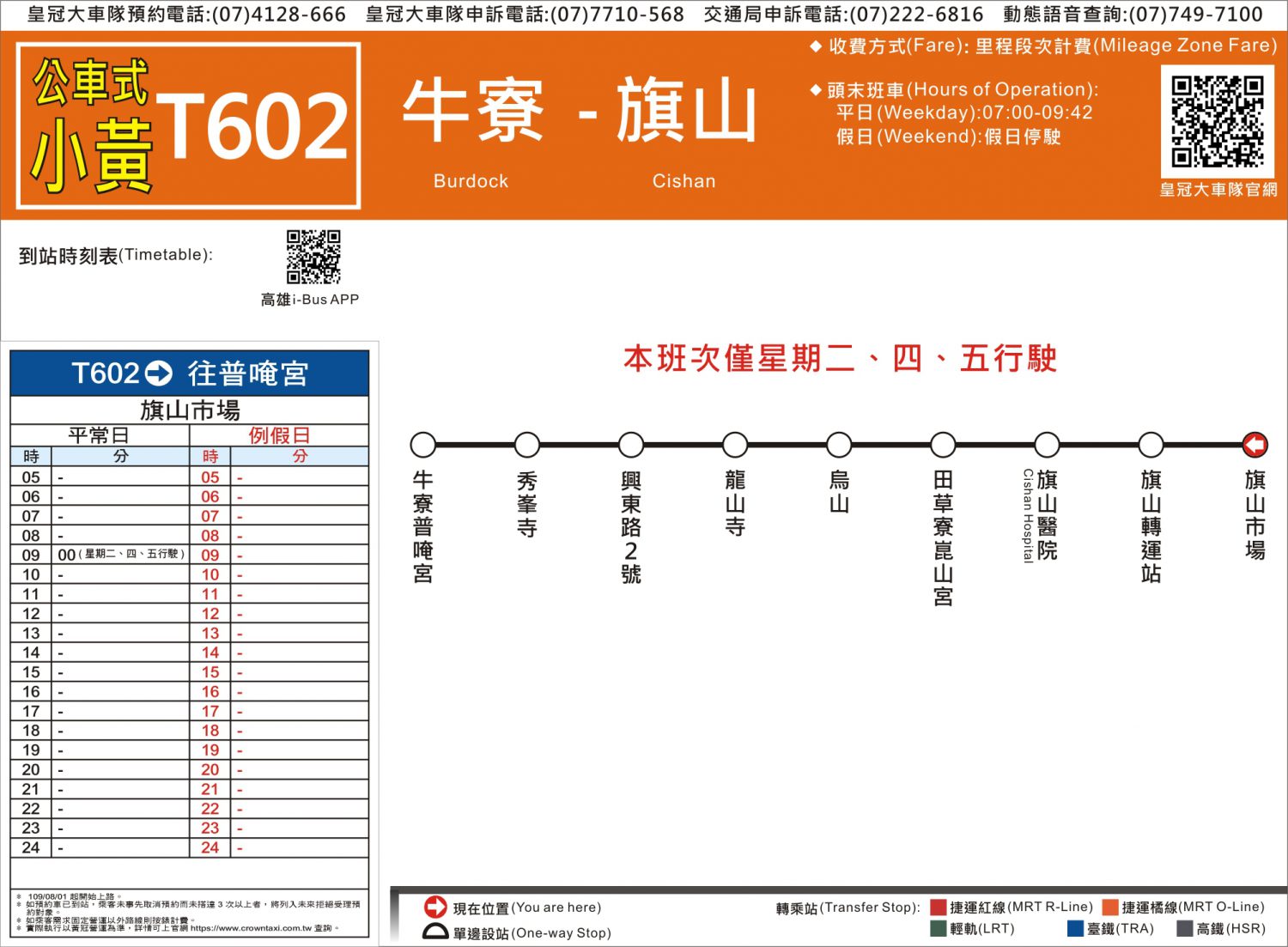Click the TRA blue color swatch
The height and width of the screenshot is (947, 1288).
coord(1075,928)
